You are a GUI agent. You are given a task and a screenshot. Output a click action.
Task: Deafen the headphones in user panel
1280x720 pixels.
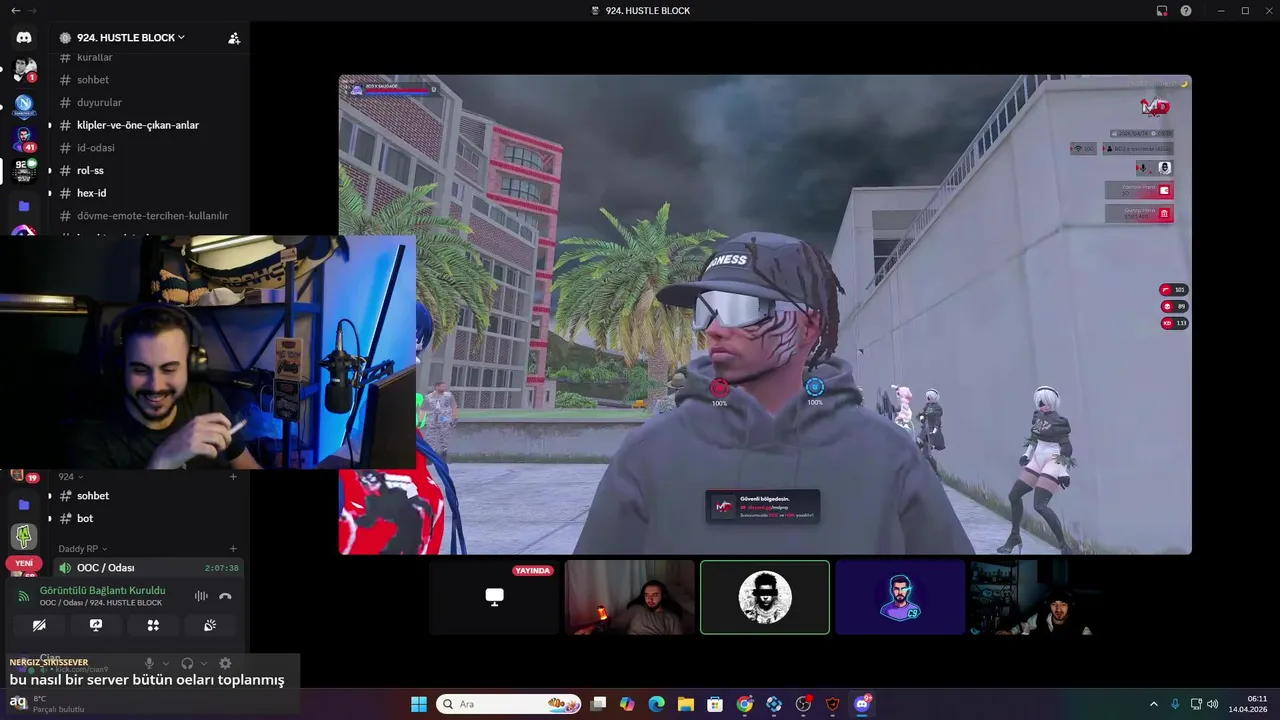click(x=187, y=663)
